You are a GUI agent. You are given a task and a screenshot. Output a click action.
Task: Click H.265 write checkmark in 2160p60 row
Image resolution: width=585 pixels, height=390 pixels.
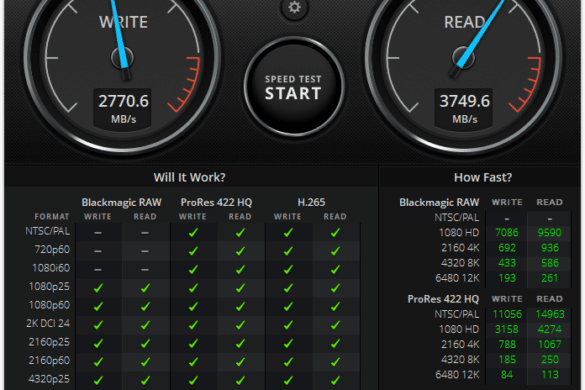(288, 362)
